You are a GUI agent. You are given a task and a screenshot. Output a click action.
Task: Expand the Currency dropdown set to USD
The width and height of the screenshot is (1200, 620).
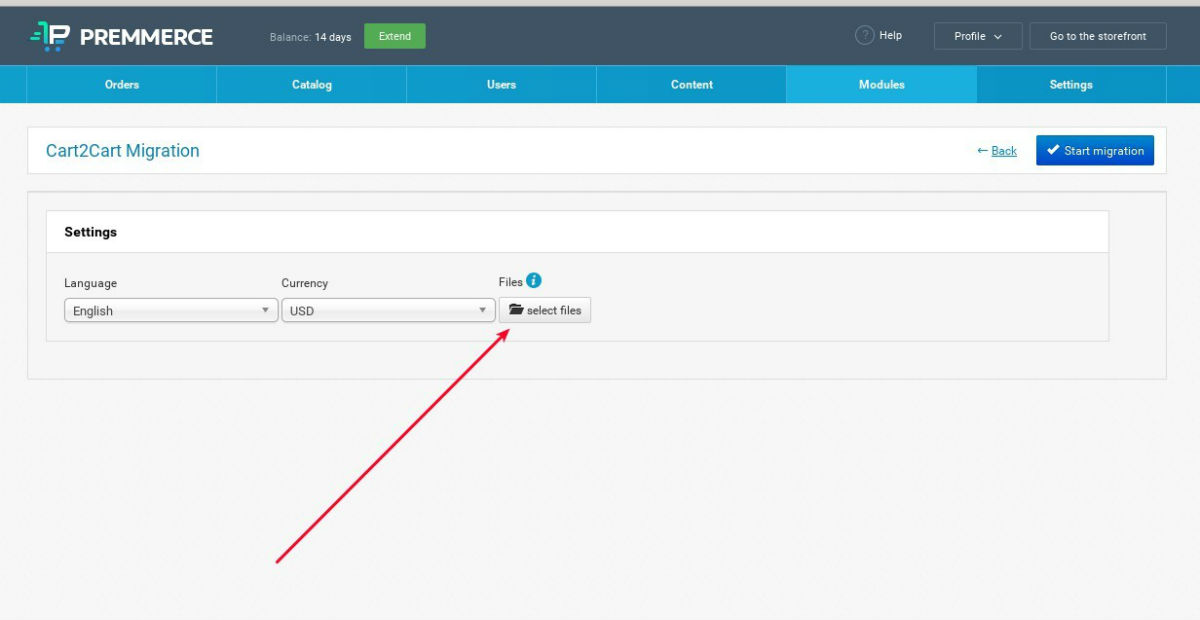pos(388,311)
